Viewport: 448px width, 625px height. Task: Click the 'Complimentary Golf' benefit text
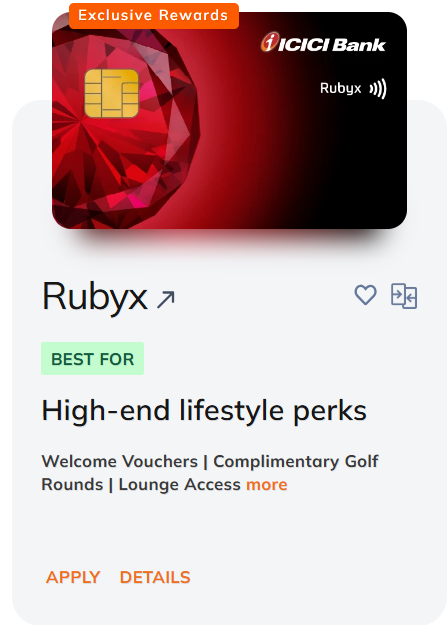pyautogui.click(x=296, y=462)
